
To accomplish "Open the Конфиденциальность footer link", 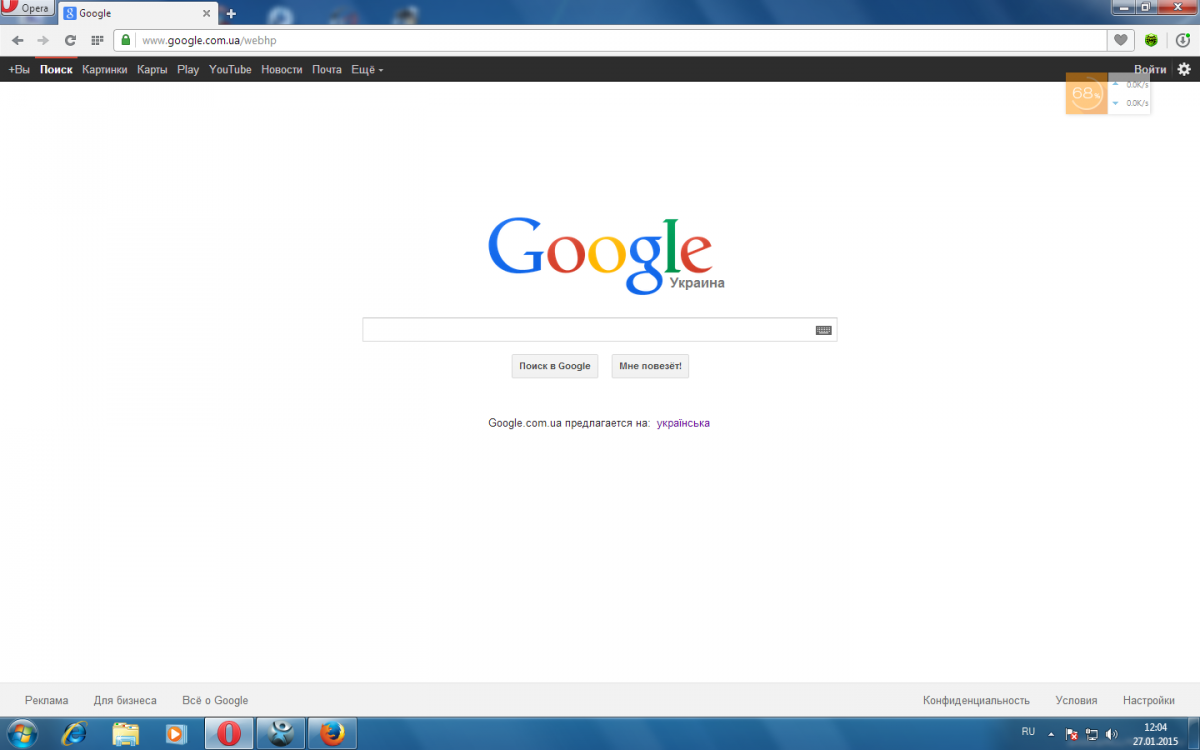I will click(x=976, y=700).
